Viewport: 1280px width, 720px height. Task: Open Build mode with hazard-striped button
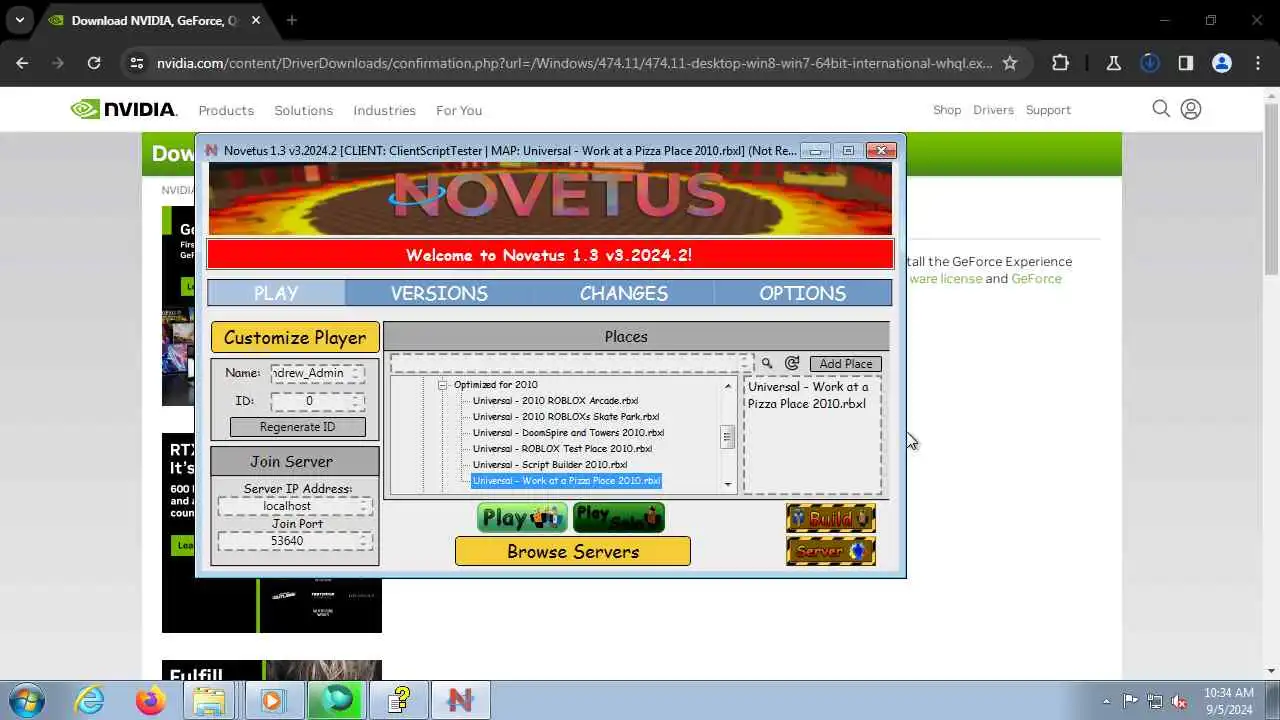[831, 518]
